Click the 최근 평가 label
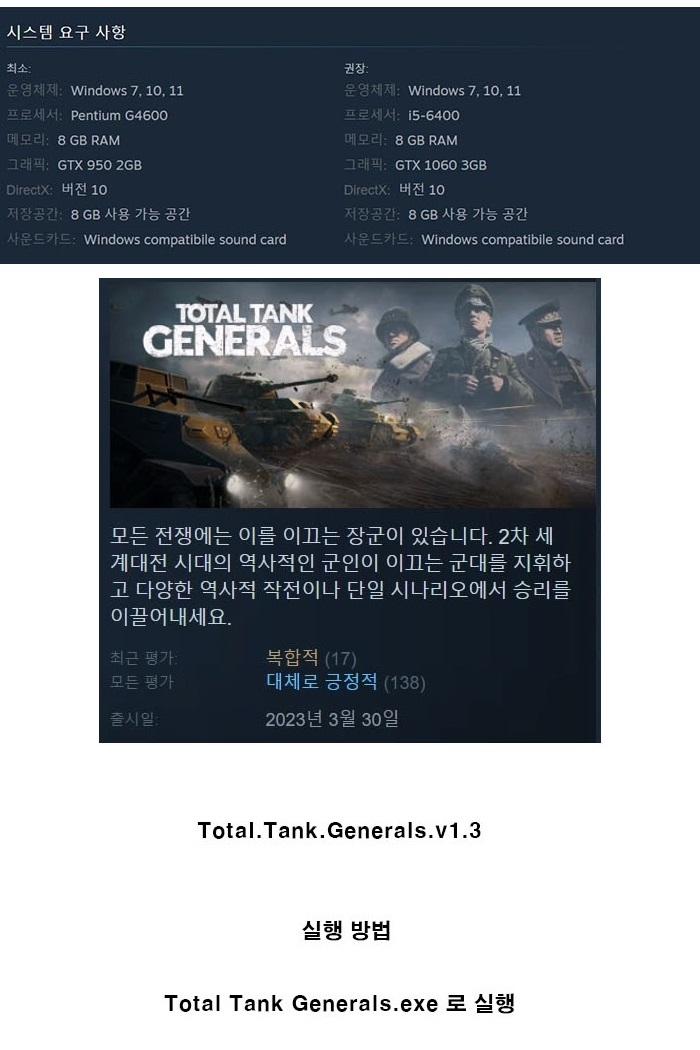The image size is (700, 1050). [x=143, y=658]
